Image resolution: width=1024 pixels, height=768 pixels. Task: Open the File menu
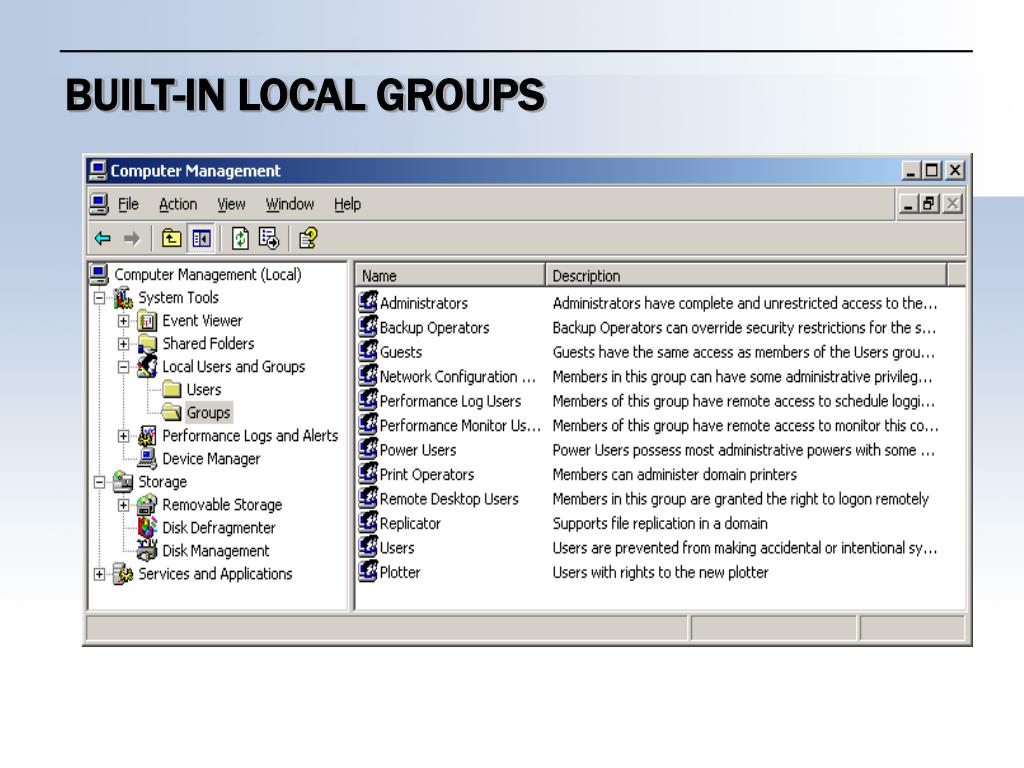(128, 204)
